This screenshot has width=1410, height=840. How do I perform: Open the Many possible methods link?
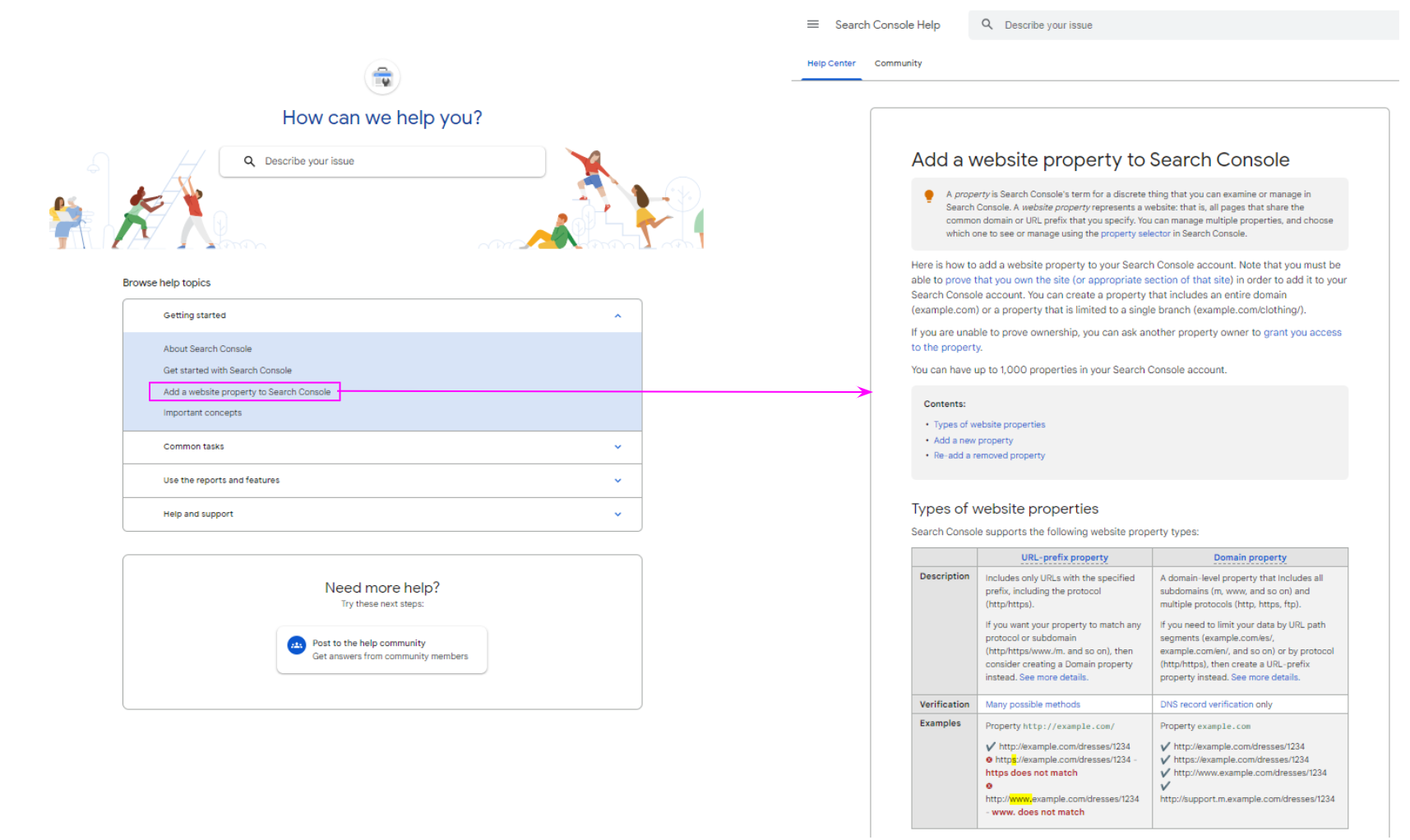pos(1033,704)
